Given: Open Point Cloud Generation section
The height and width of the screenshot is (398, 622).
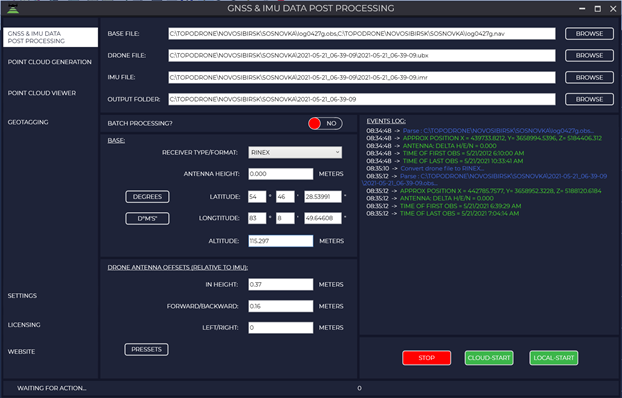Looking at the screenshot, I should pos(50,62).
